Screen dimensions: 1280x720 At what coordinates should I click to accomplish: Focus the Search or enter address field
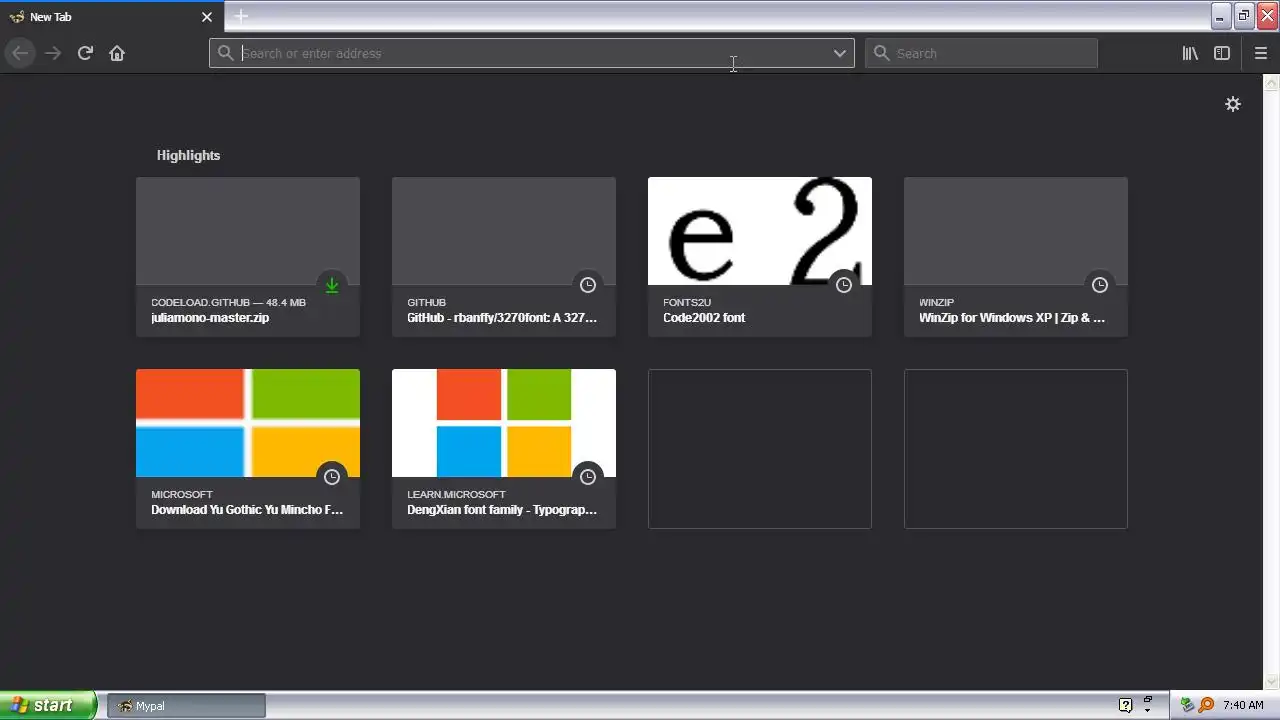(x=532, y=53)
